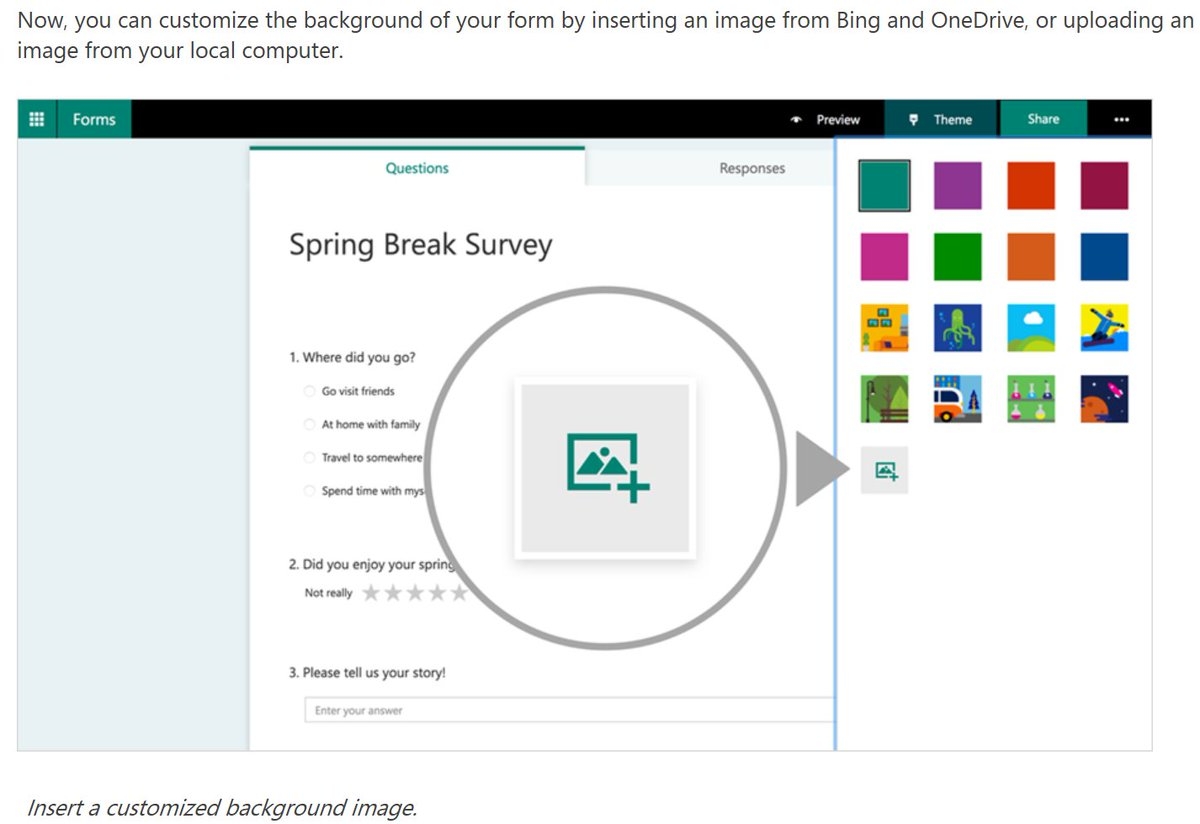The height and width of the screenshot is (824, 1200).
Task: Choose the cloud and hills theme
Action: pos(1031,328)
